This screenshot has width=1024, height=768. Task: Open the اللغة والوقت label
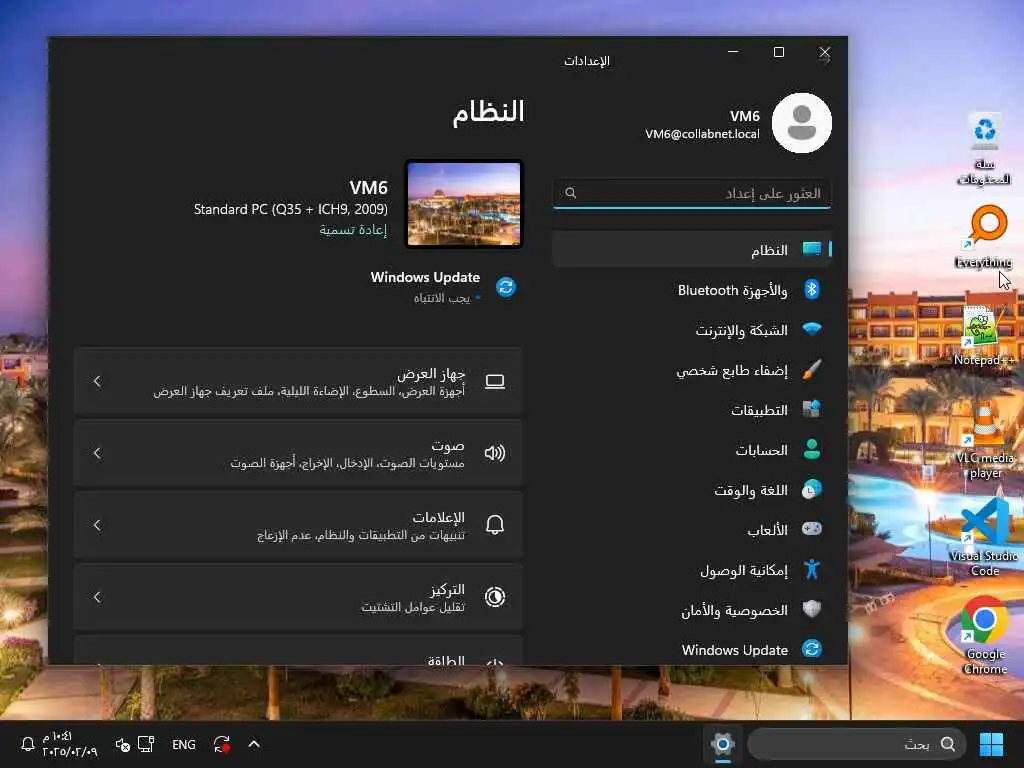pyautogui.click(x=751, y=490)
